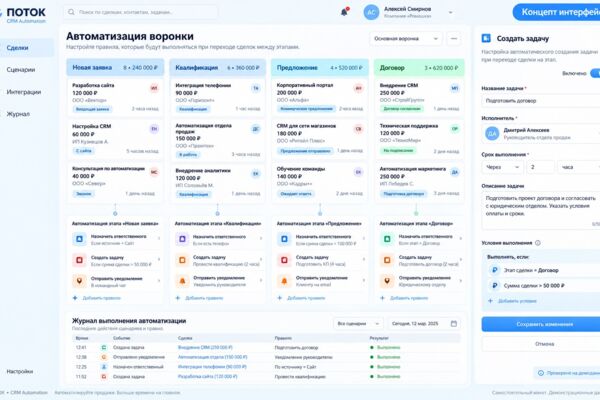This screenshot has width=600, height=400.
Task: Click the ruble icon of «Этап сделки = Договор»
Action: point(494,270)
